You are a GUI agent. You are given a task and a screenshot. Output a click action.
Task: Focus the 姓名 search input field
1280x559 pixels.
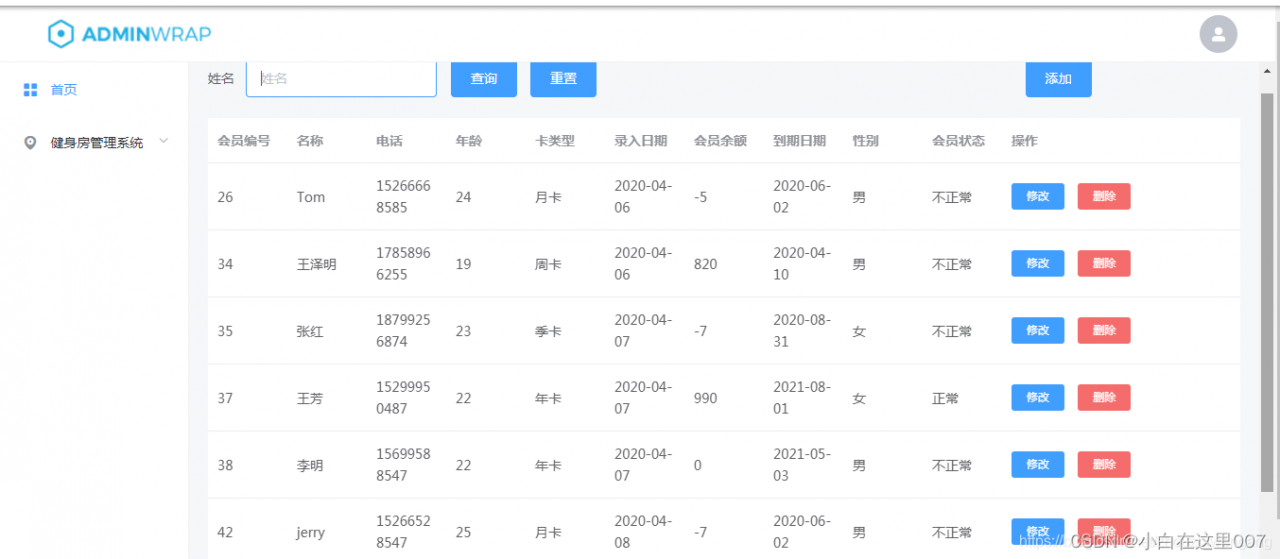(x=341, y=78)
